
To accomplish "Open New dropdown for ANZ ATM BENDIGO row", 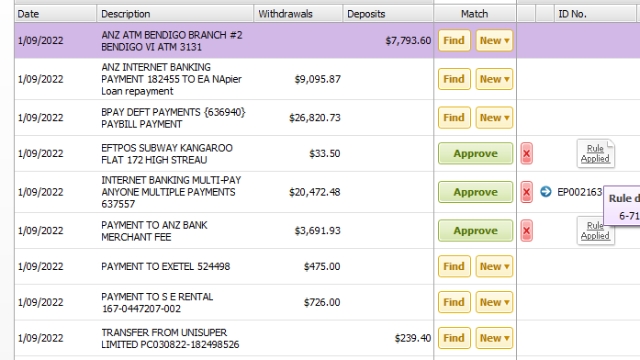I will [494, 40].
